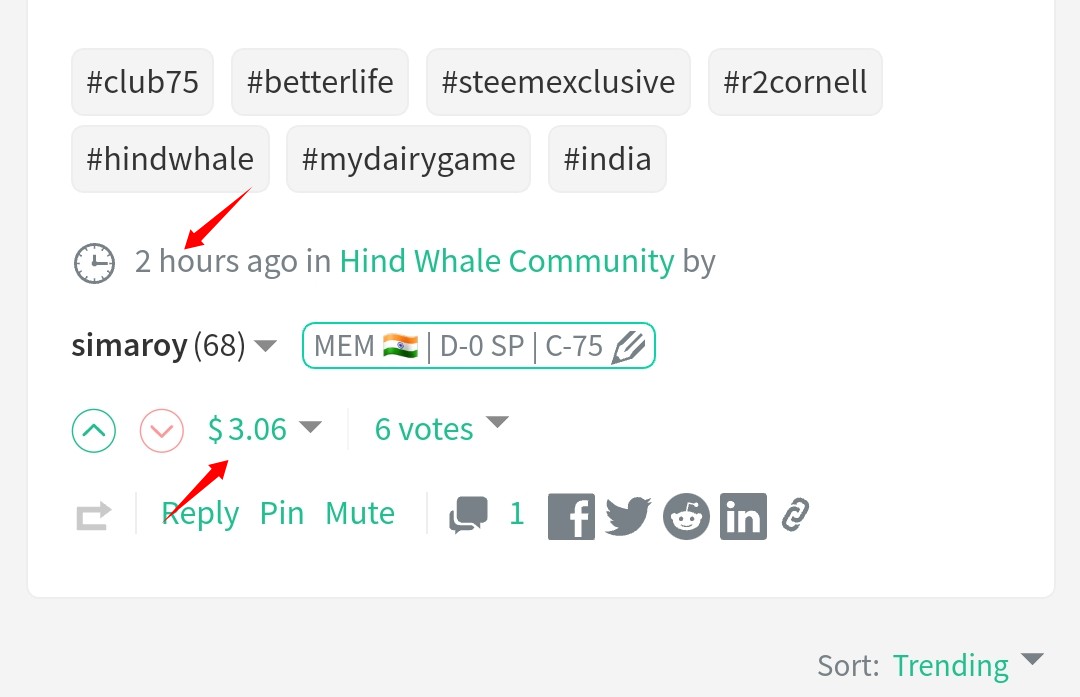Expand the $3.06 payout details dropdown
Image resolution: width=1080 pixels, height=697 pixels.
click(311, 427)
